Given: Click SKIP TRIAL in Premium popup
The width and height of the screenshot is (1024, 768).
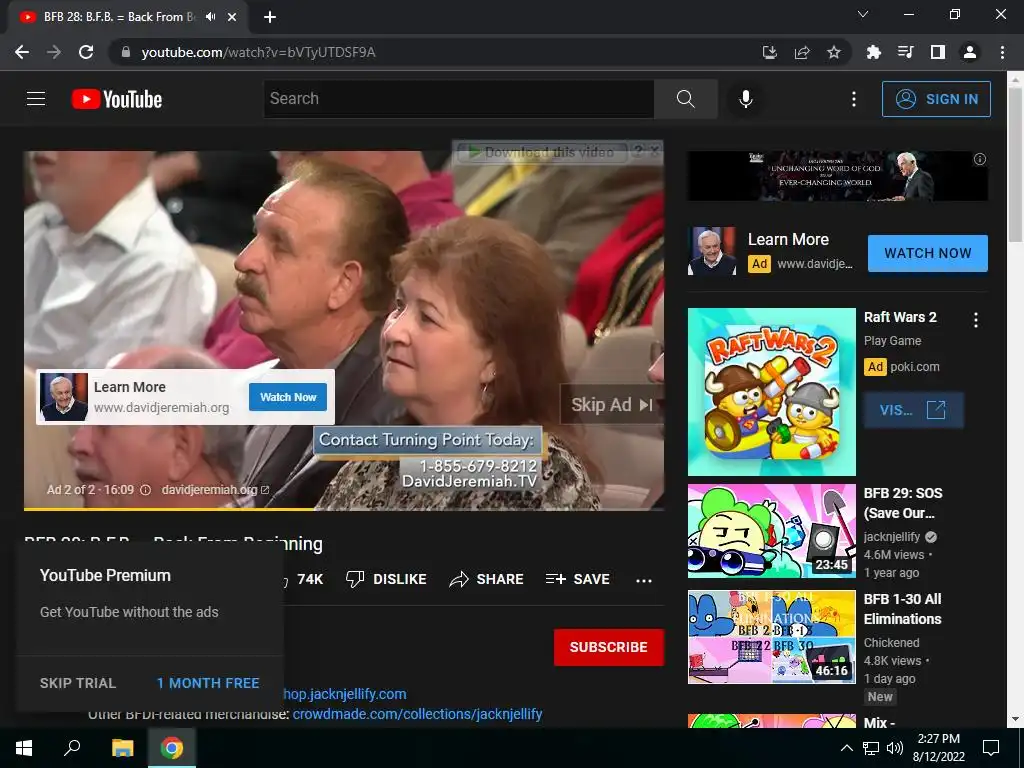Looking at the screenshot, I should click(78, 683).
